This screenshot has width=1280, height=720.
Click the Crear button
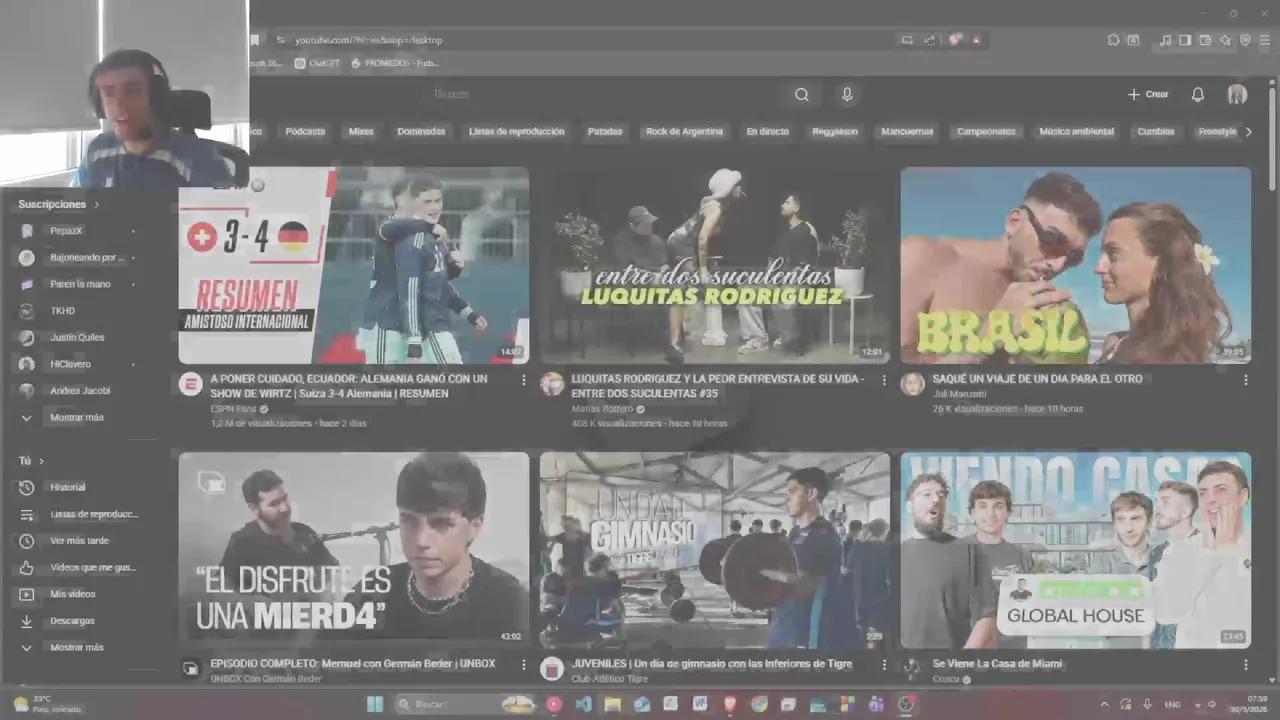pyautogui.click(x=1148, y=94)
